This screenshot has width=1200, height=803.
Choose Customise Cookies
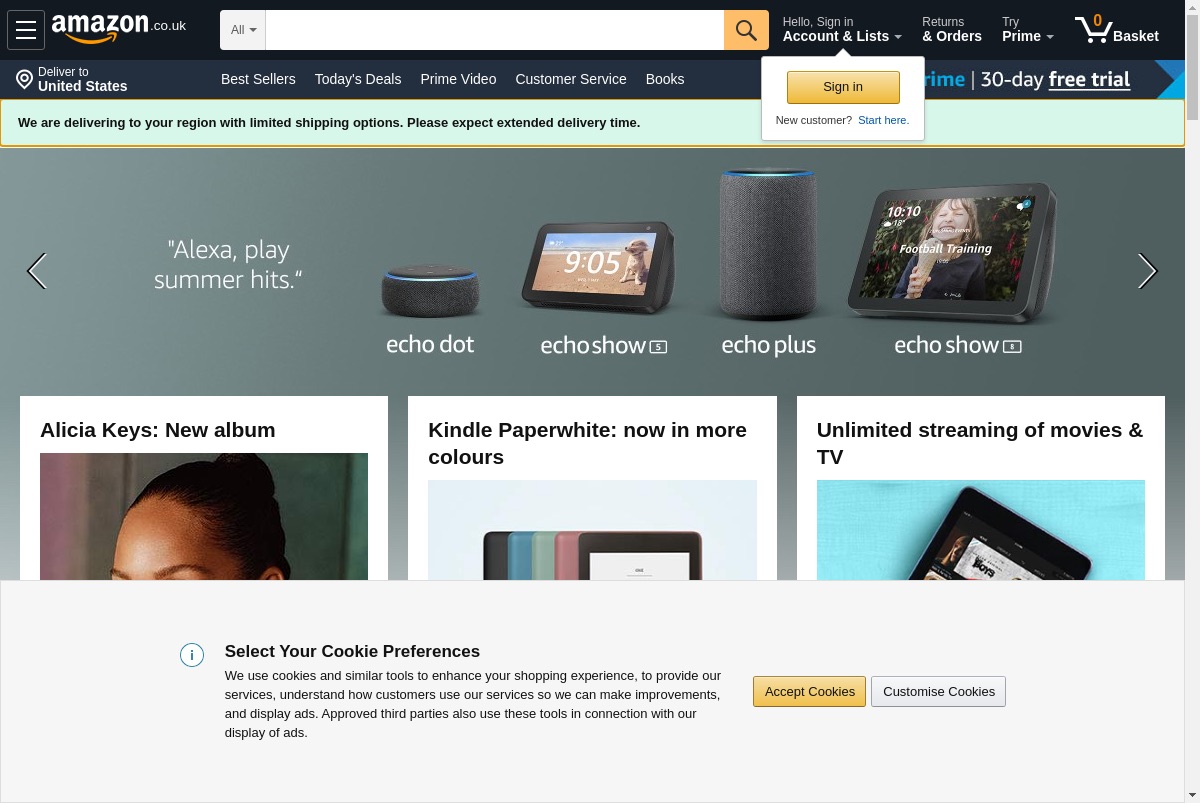[938, 691]
